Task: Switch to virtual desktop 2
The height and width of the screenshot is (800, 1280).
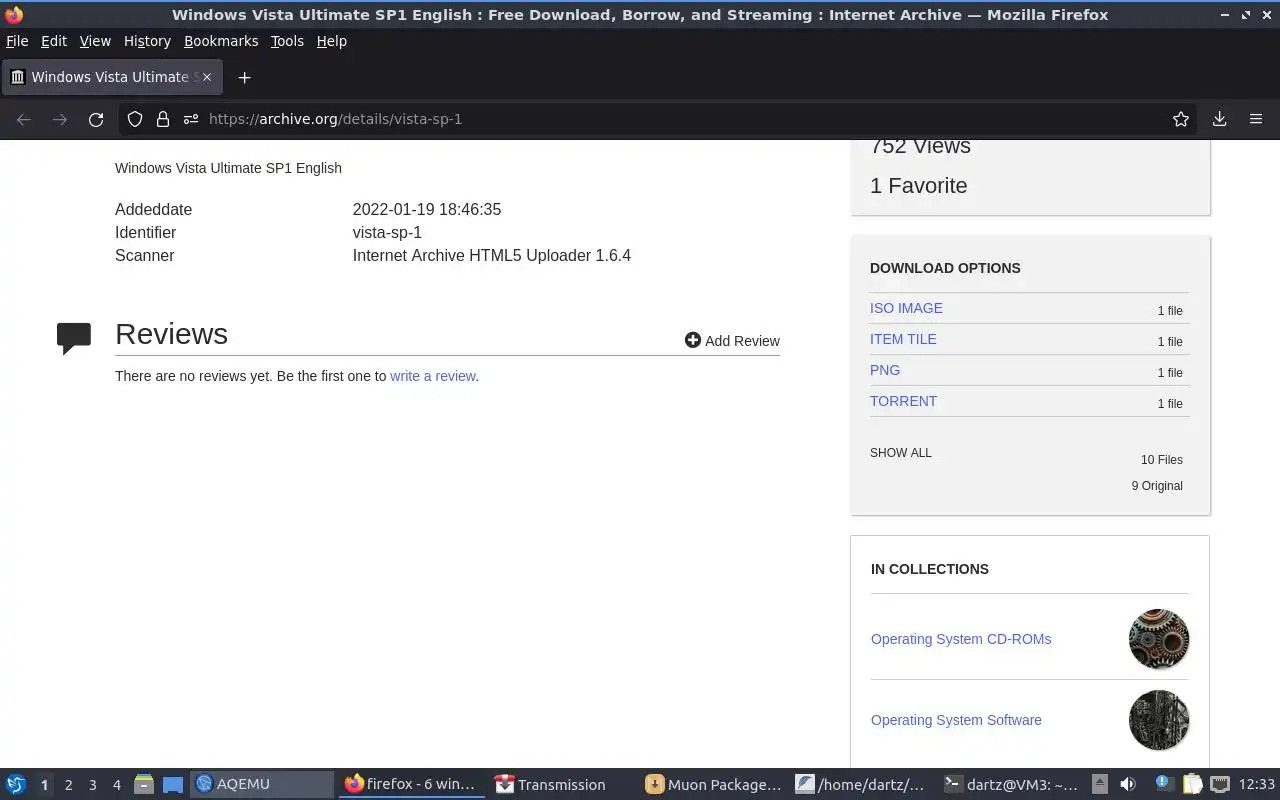Action: [68, 785]
